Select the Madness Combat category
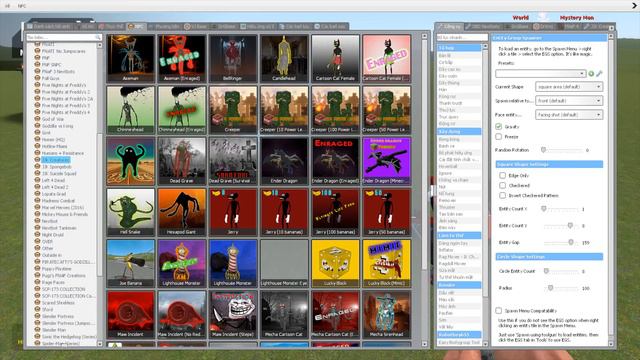Viewport: 640px width, 360px height. point(58,201)
